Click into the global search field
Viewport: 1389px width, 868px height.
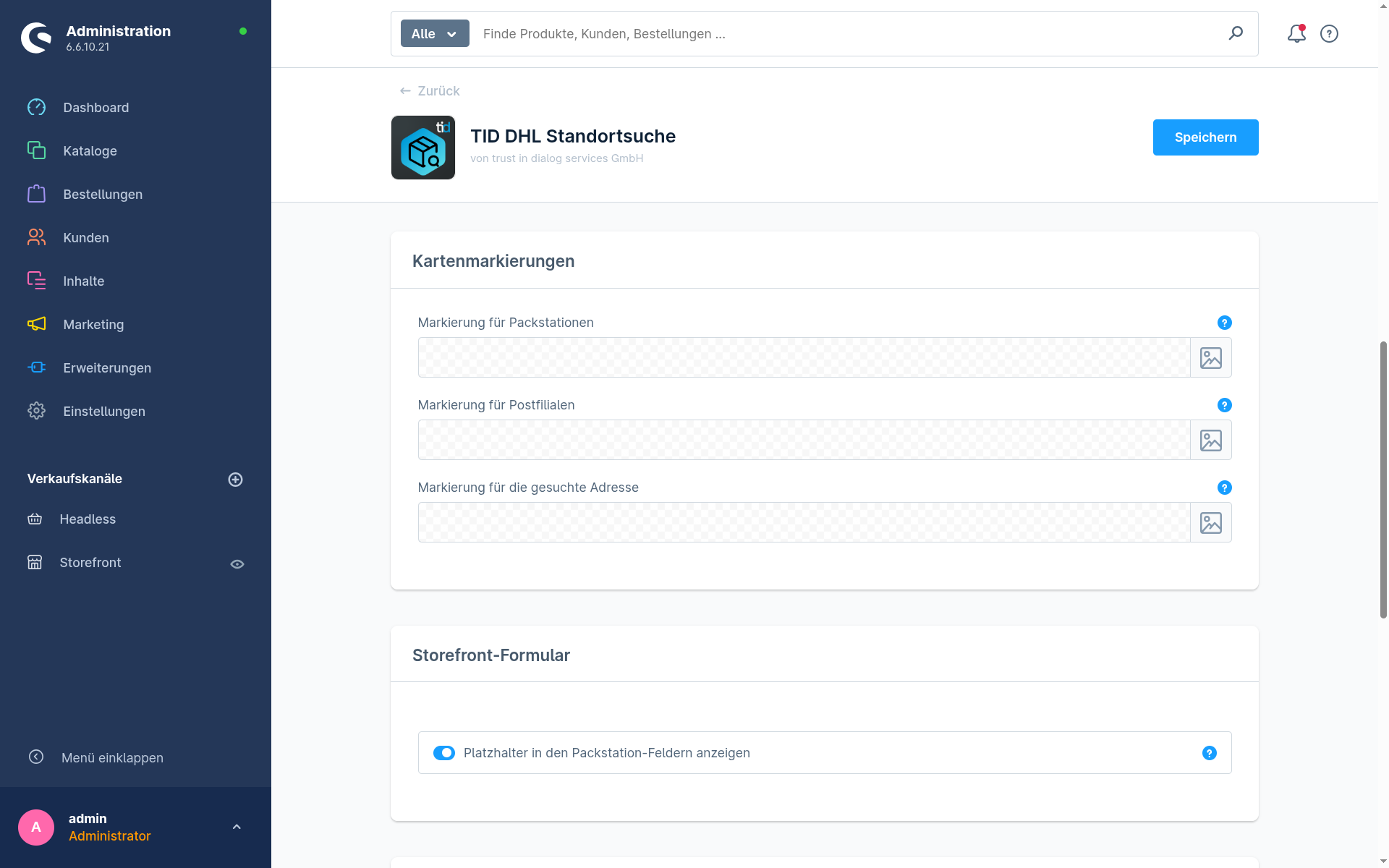[846, 34]
